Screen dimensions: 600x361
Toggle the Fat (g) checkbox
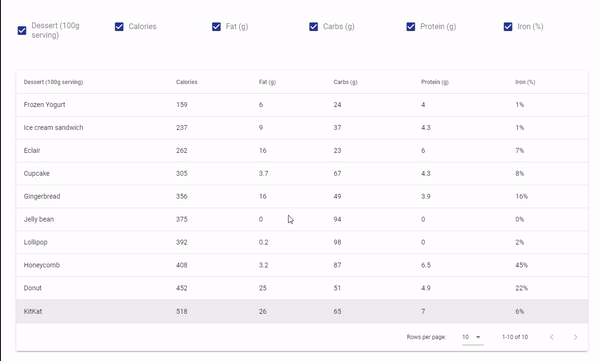[216, 26]
